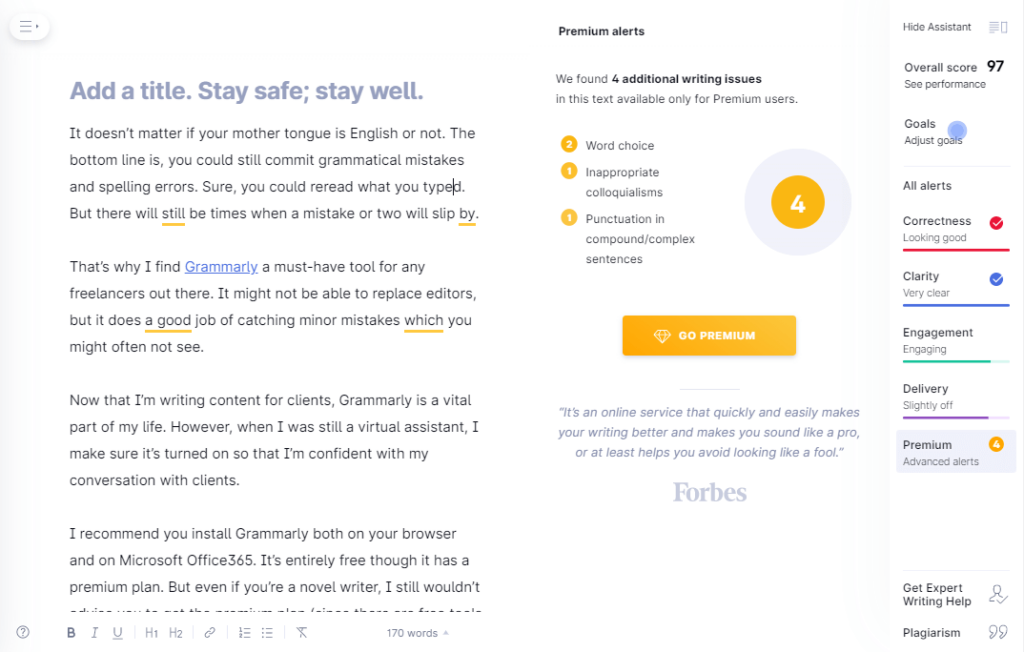Apply italic formatting
This screenshot has width=1024, height=652.
coord(95,632)
